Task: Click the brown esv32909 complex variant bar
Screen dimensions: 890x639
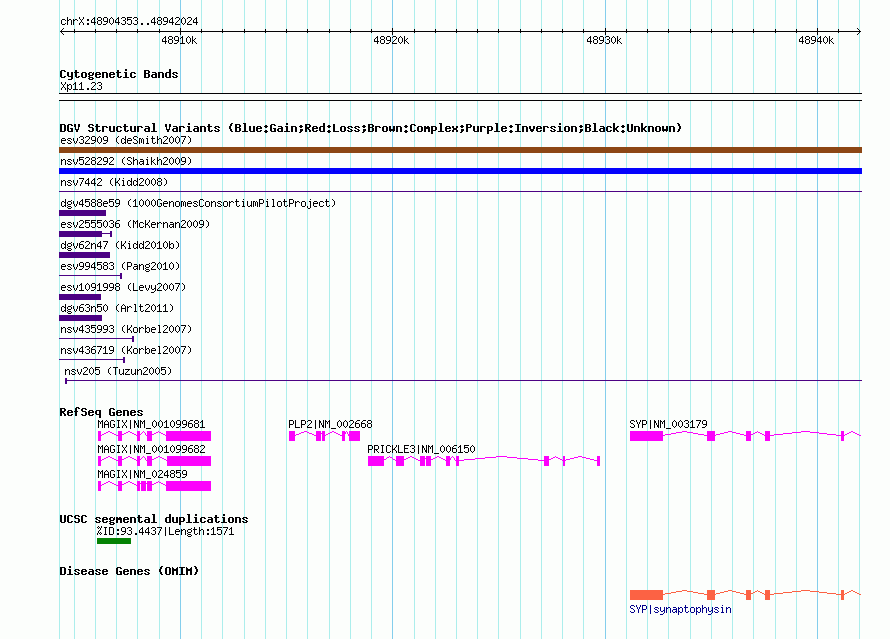Action: [x=460, y=150]
